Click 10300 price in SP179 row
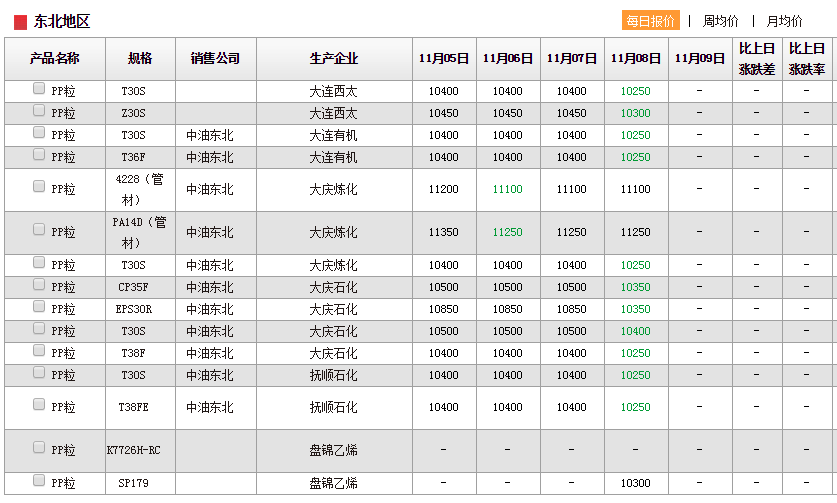 click(636, 483)
